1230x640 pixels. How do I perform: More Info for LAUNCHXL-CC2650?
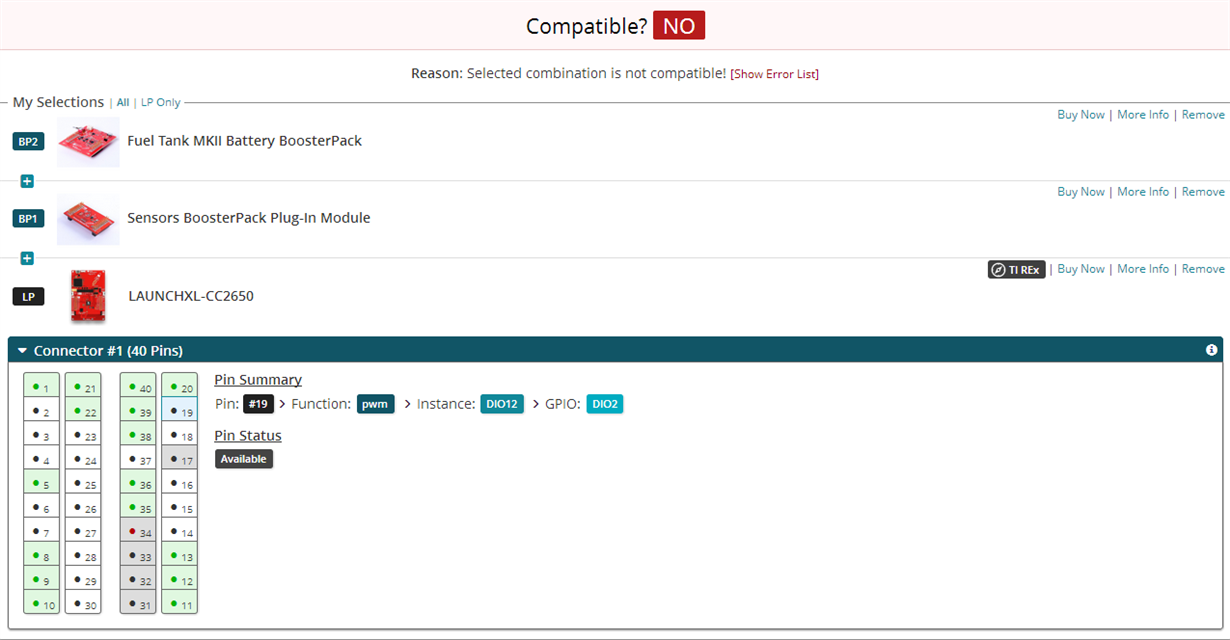pyautogui.click(x=1143, y=269)
